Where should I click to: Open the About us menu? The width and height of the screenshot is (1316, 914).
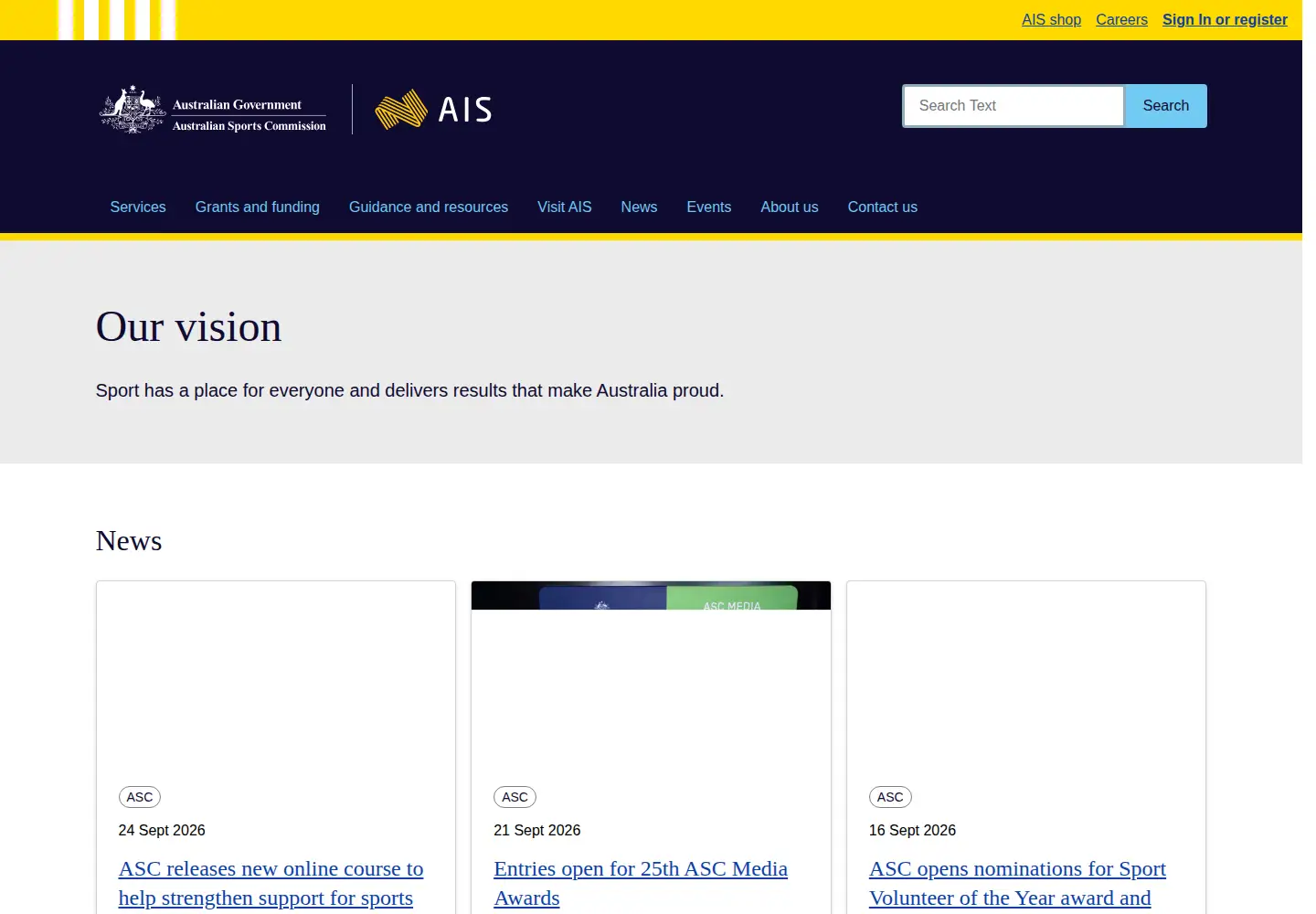790,207
